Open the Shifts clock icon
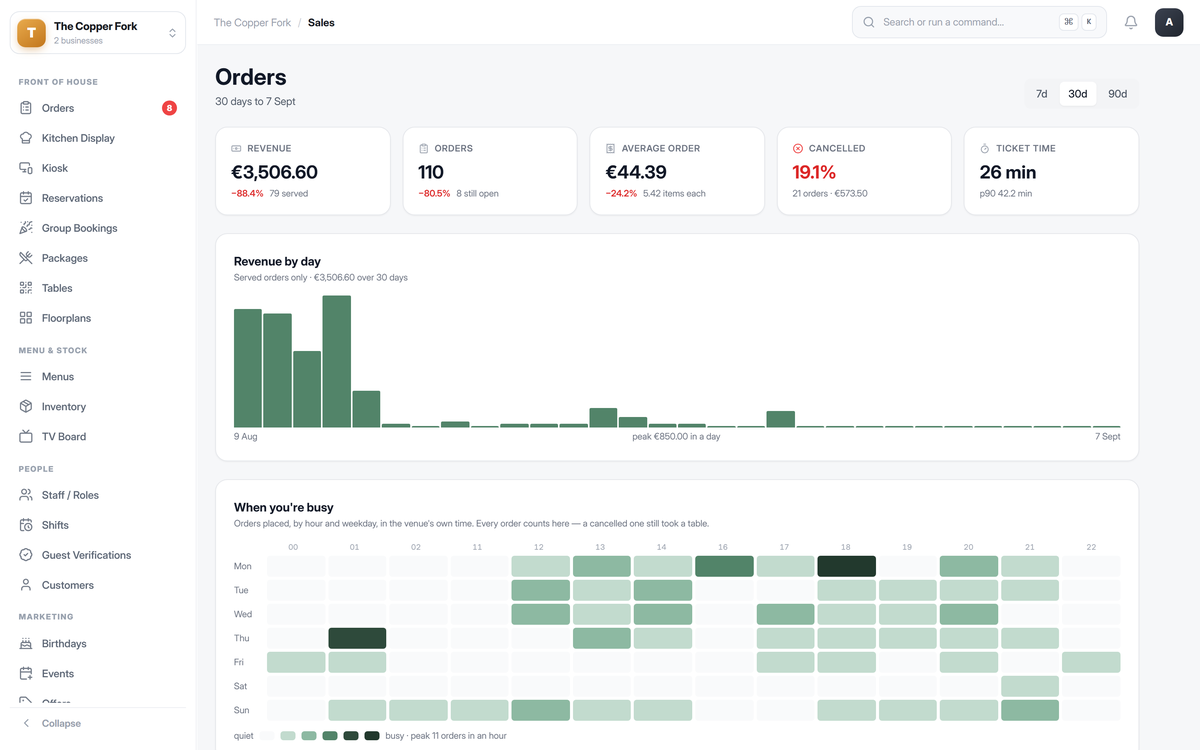 point(26,525)
